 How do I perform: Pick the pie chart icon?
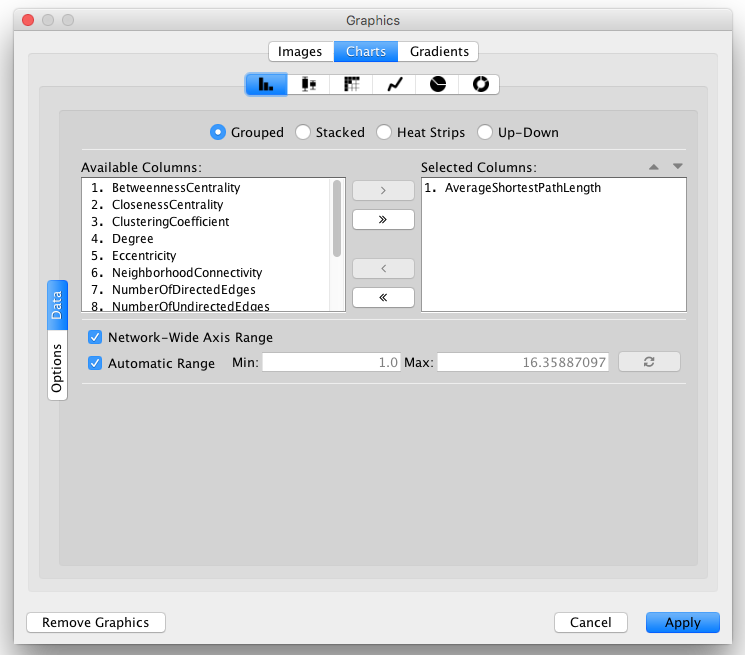coord(437,85)
